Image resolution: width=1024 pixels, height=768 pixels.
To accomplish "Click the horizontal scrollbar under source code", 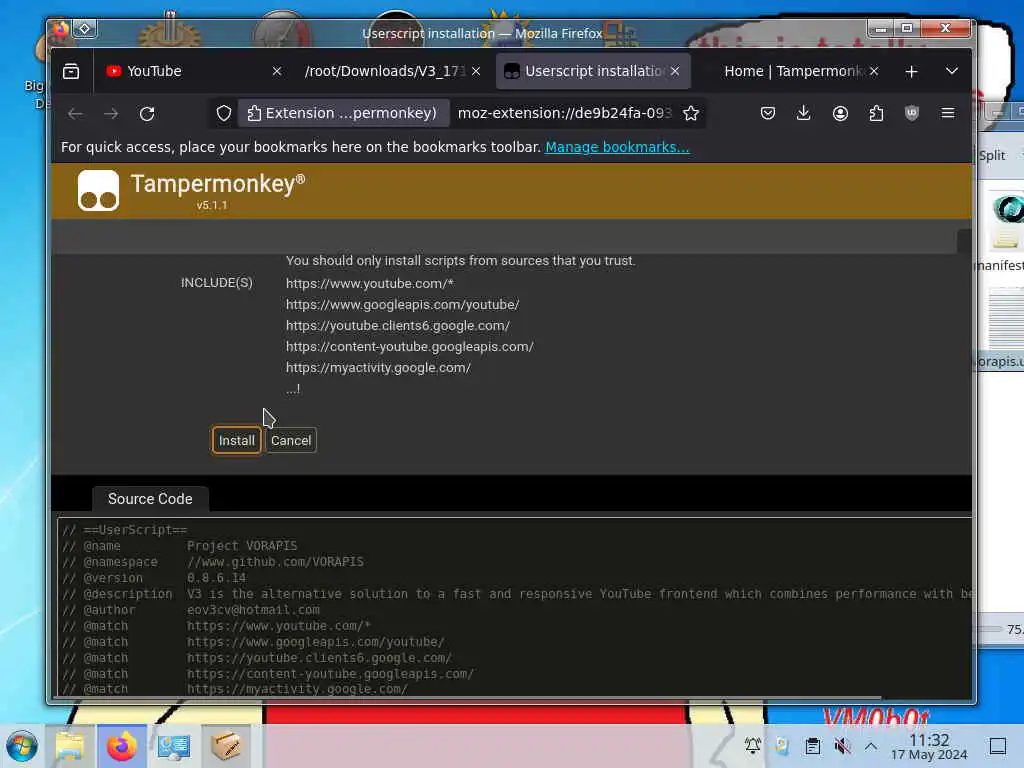I will tap(470, 697).
